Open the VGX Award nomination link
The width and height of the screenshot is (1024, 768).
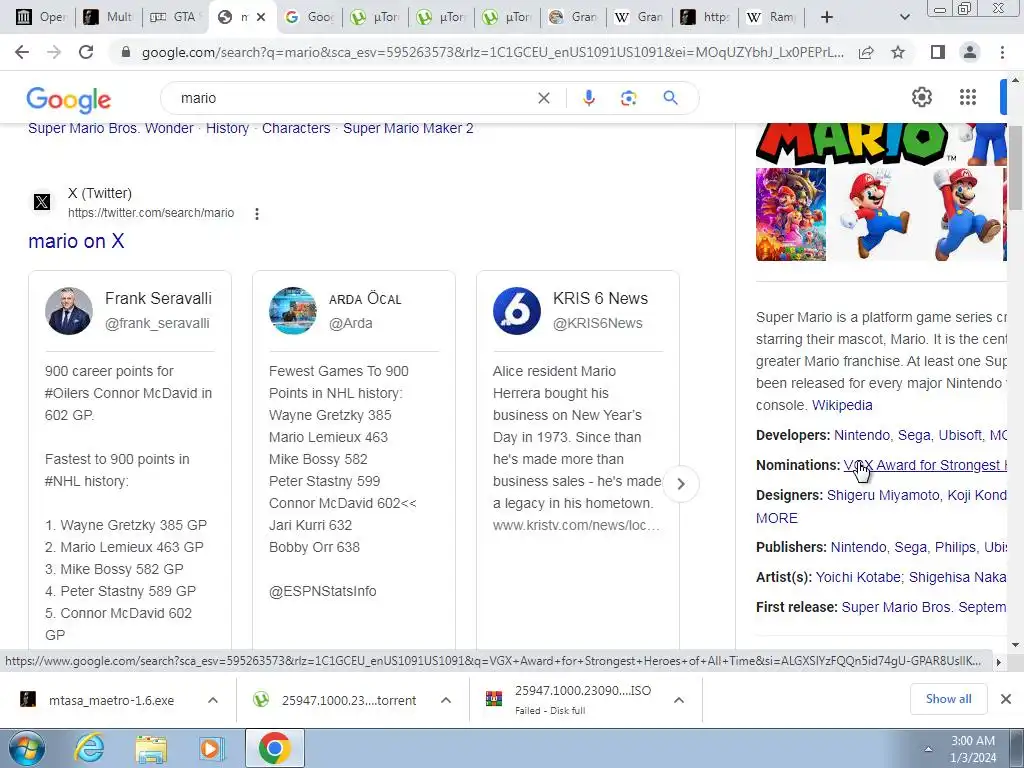[x=925, y=465]
